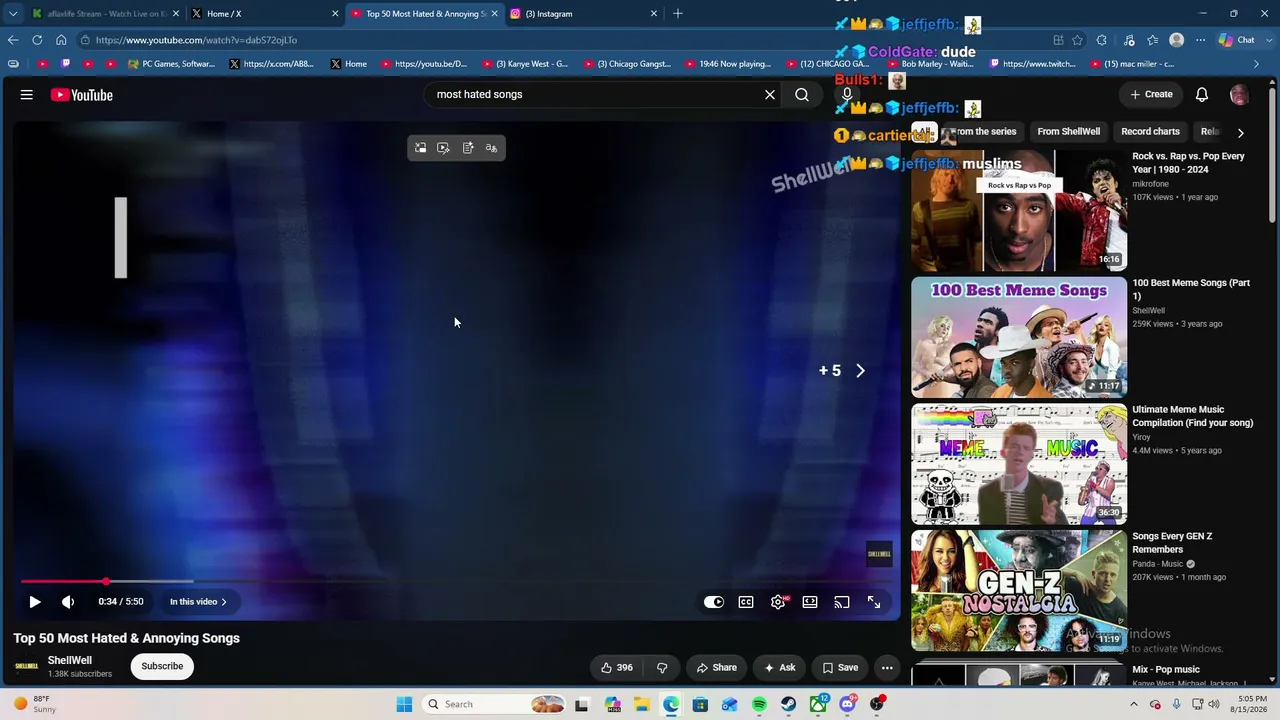Expand the In this video chapters
Screen dimensions: 1280x720
198,602
